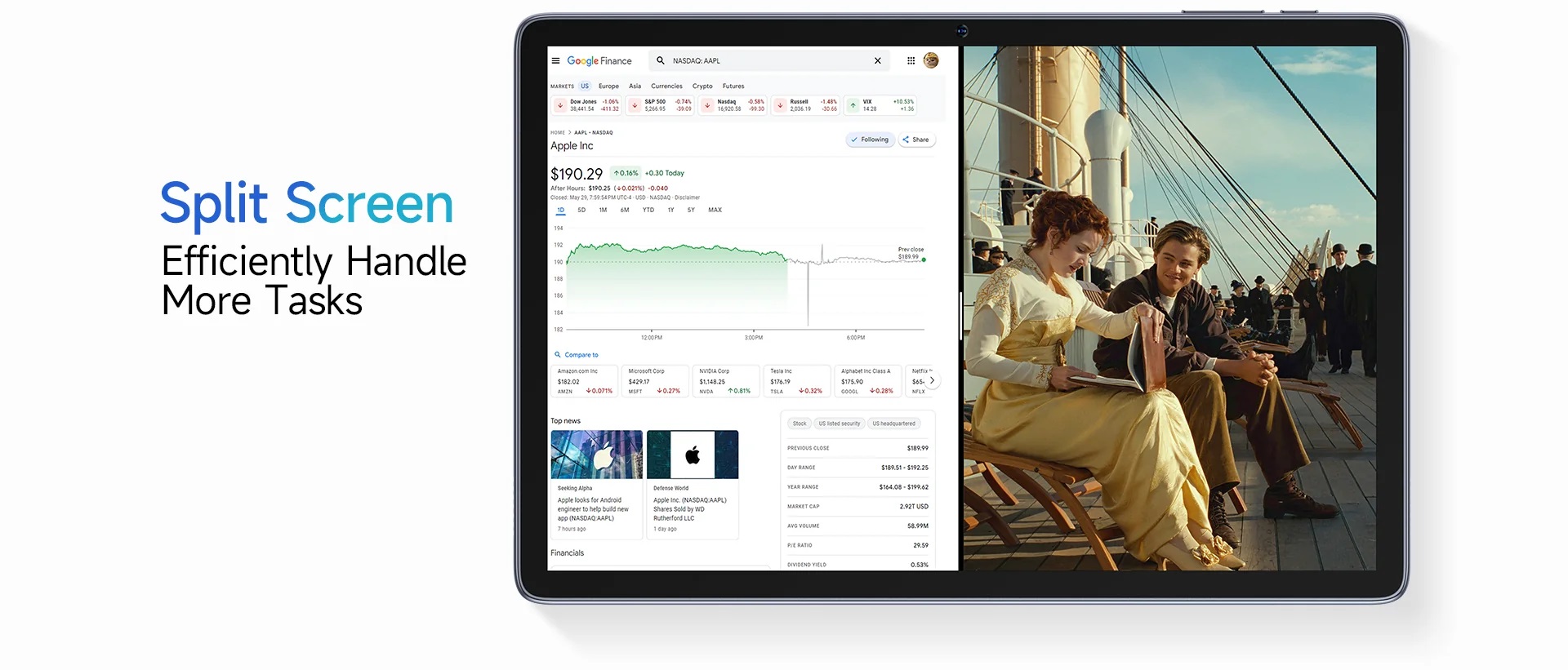1568x670 pixels.
Task: Click the PREVIOUS CLOSE row label
Action: pos(808,448)
